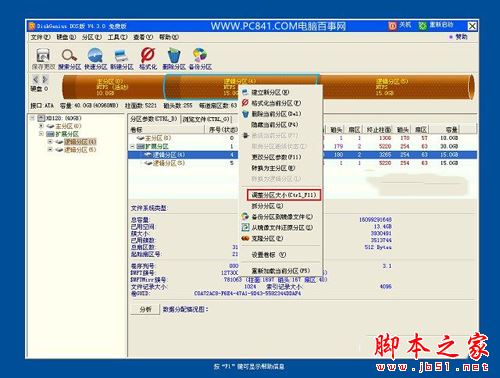This screenshot has width=500, height=378.
Task: Choose 调整分区大小(Ctrl_F11) from context menu
Action: (x=284, y=195)
